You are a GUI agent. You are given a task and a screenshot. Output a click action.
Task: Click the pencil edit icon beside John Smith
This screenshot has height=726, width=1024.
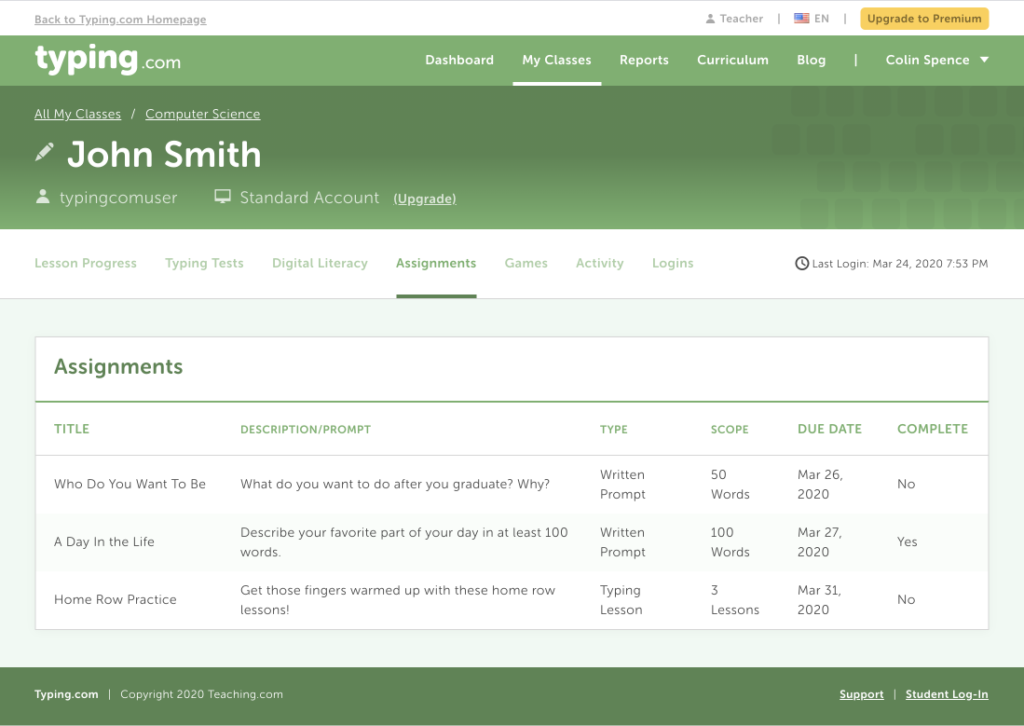coord(44,152)
